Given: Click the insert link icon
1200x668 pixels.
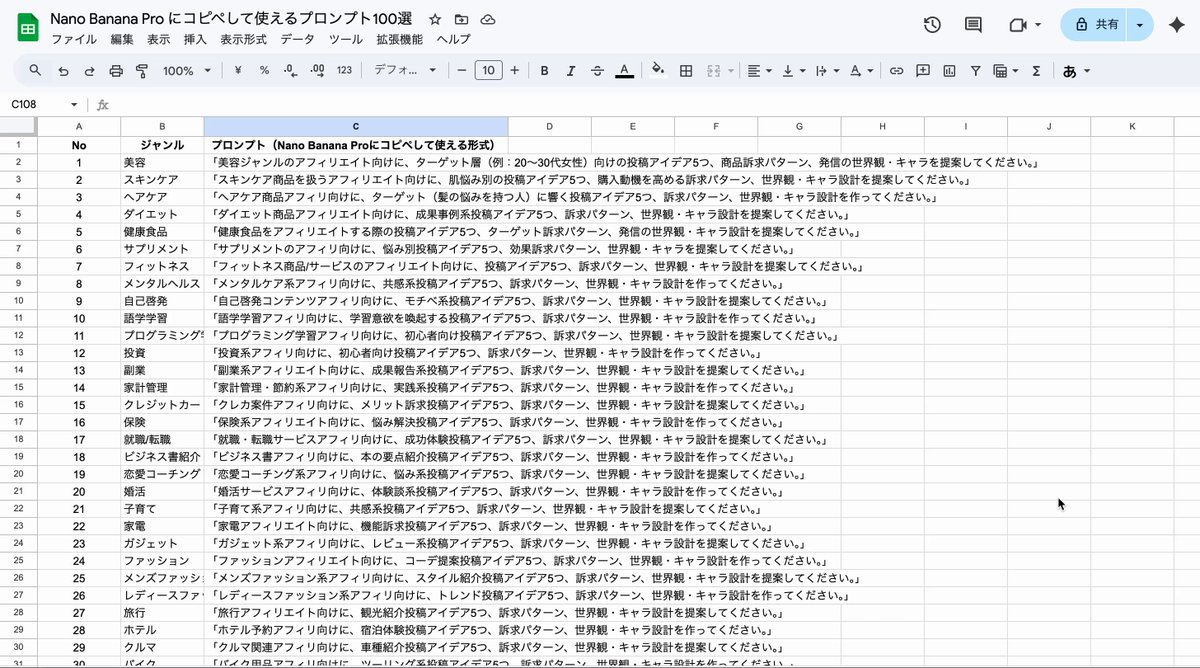Looking at the screenshot, I should point(897,71).
